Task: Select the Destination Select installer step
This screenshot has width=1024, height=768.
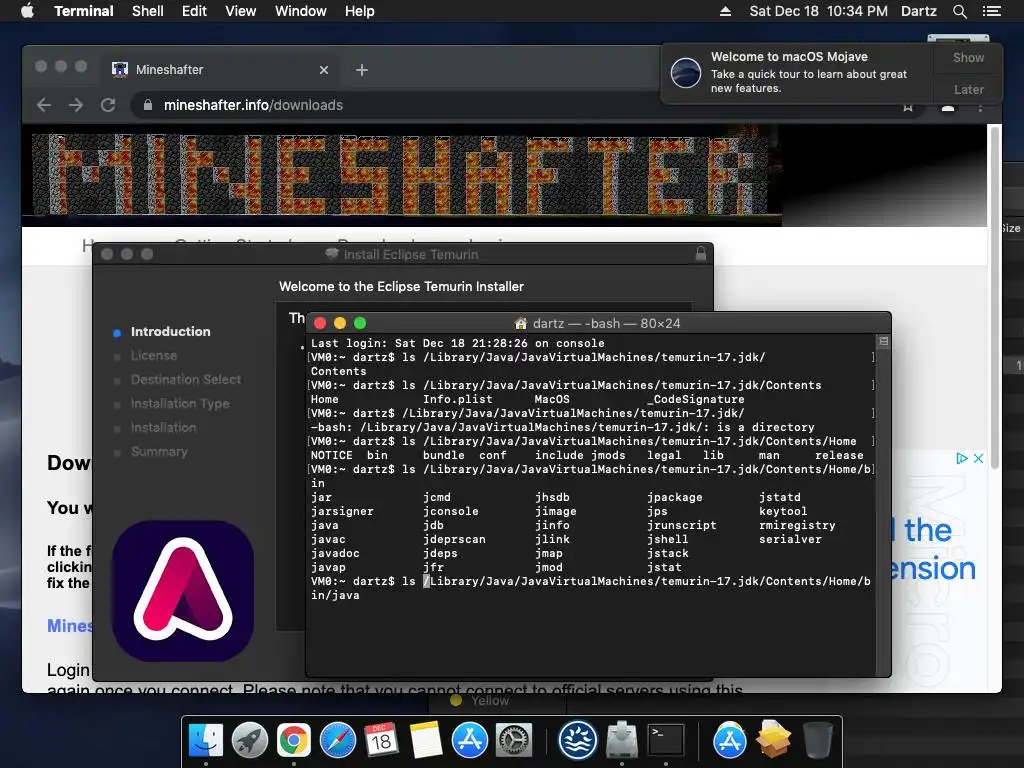Action: click(185, 379)
